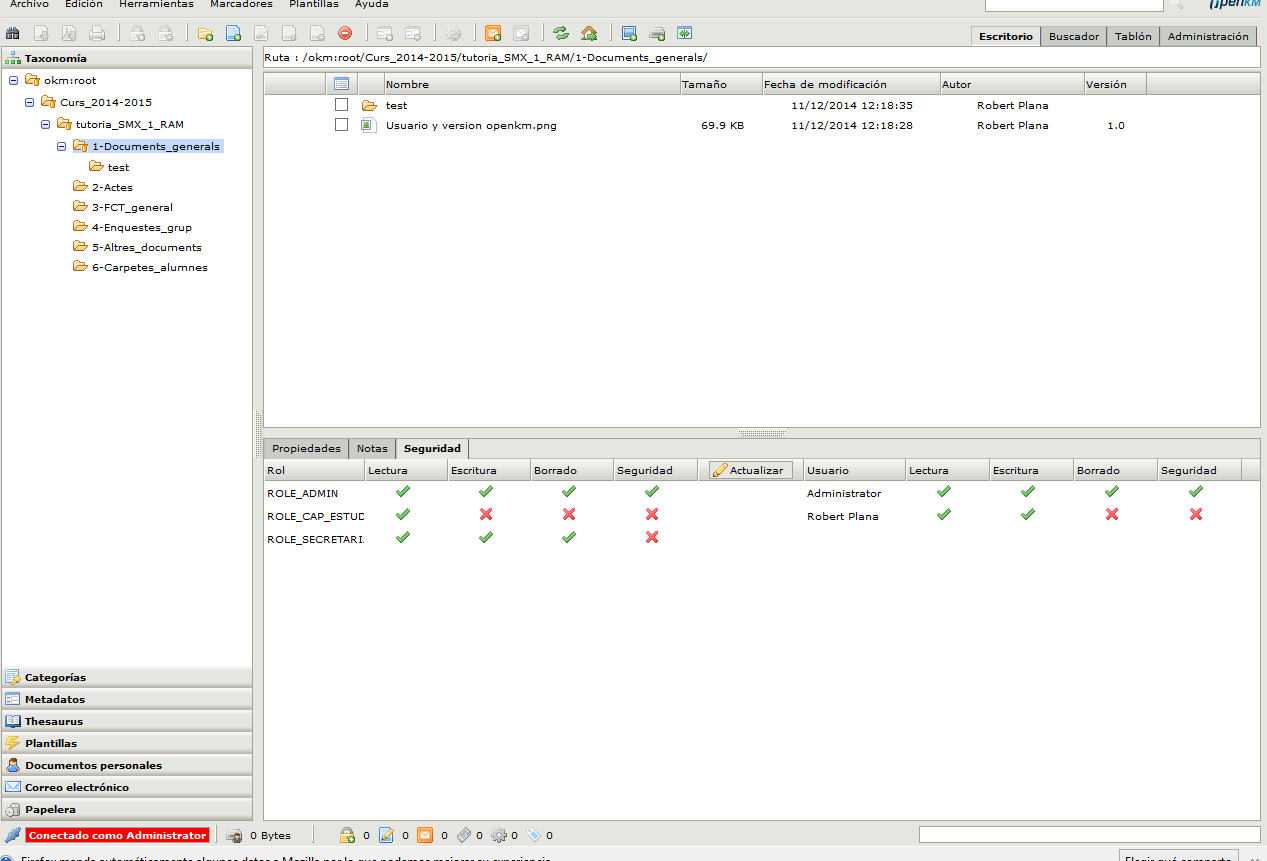
Task: Select the 3-FCT_general folder in tree
Action: pos(132,207)
